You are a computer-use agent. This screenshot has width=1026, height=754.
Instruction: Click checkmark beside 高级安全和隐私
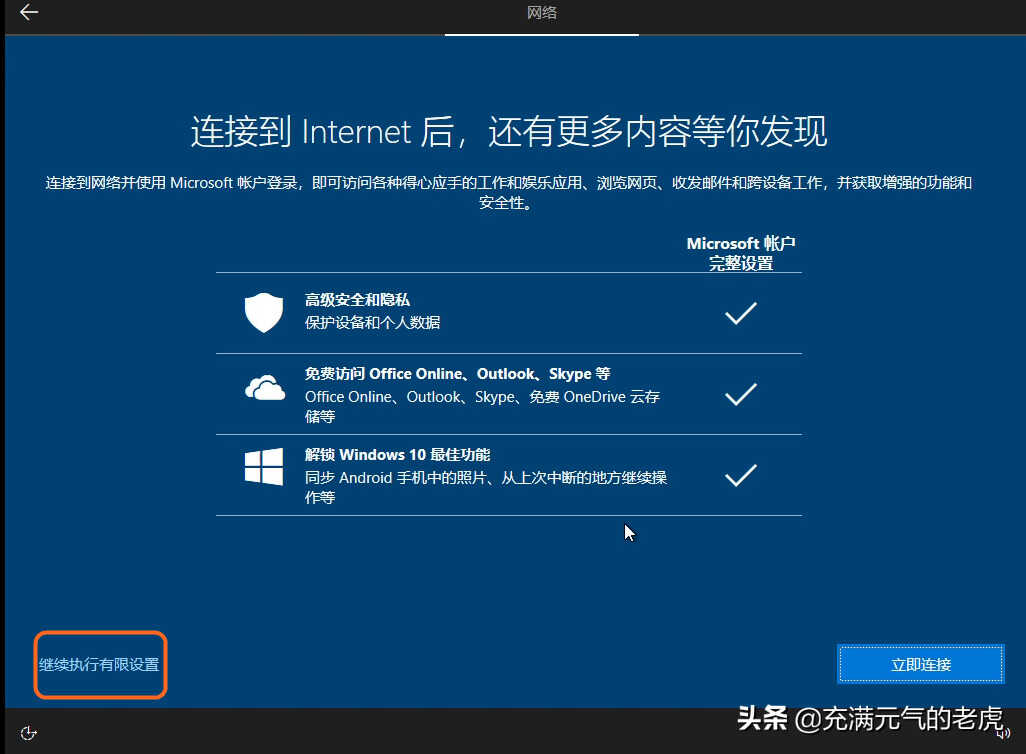(x=740, y=314)
